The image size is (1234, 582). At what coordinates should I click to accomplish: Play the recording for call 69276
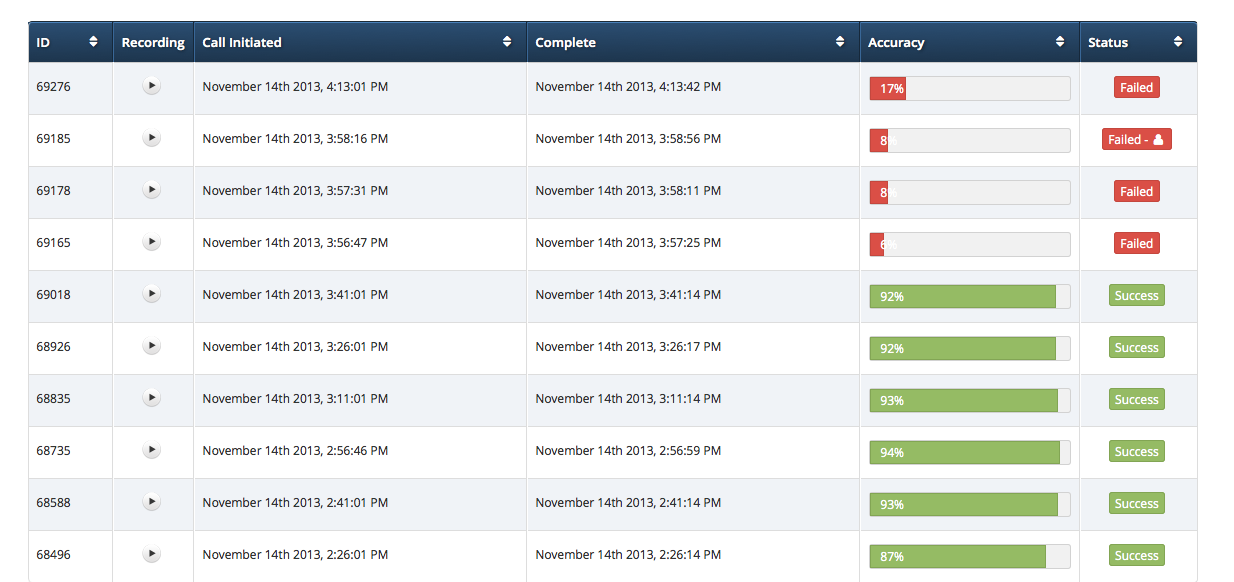click(x=151, y=86)
